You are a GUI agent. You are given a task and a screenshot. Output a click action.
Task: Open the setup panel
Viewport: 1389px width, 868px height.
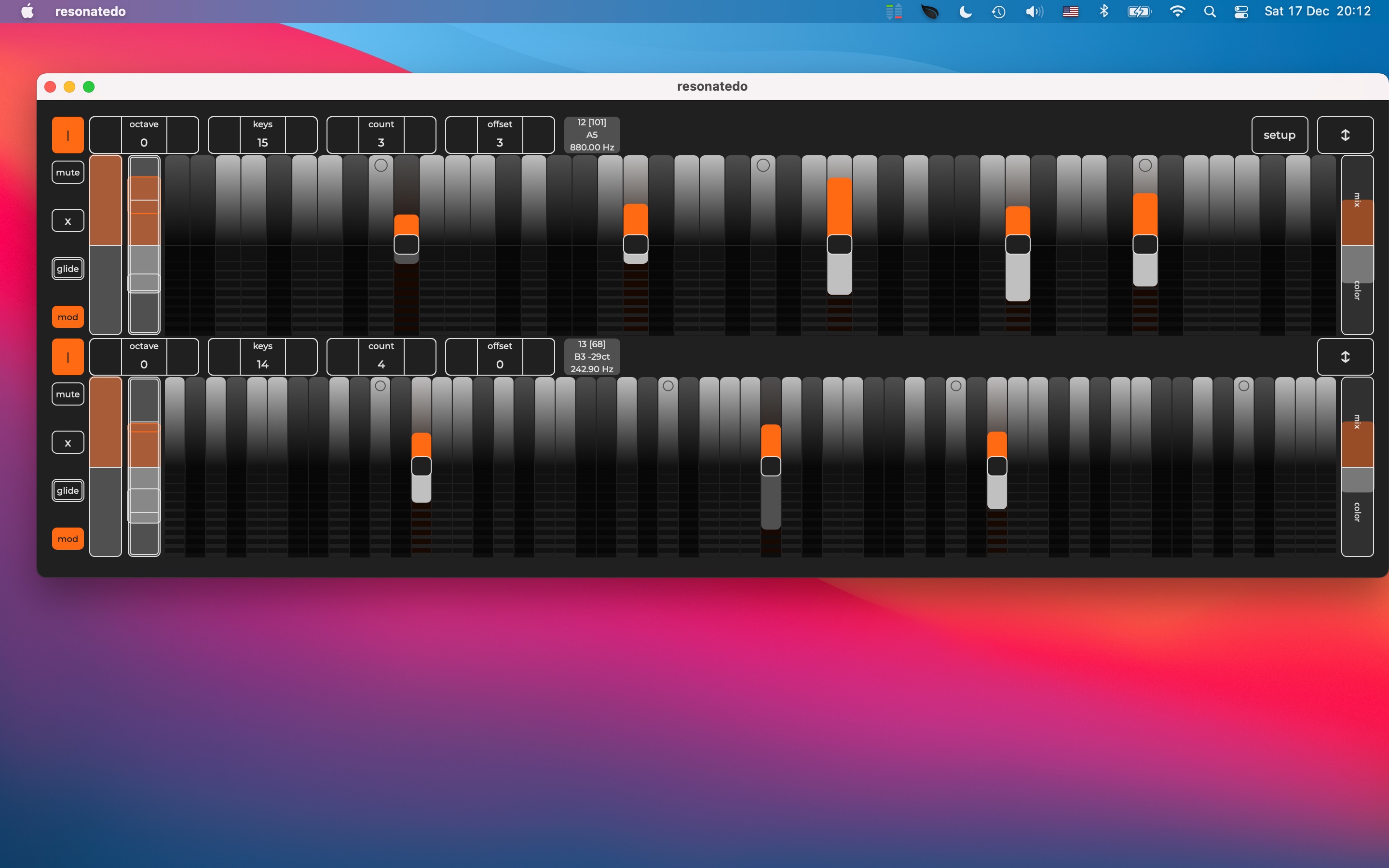coord(1280,135)
